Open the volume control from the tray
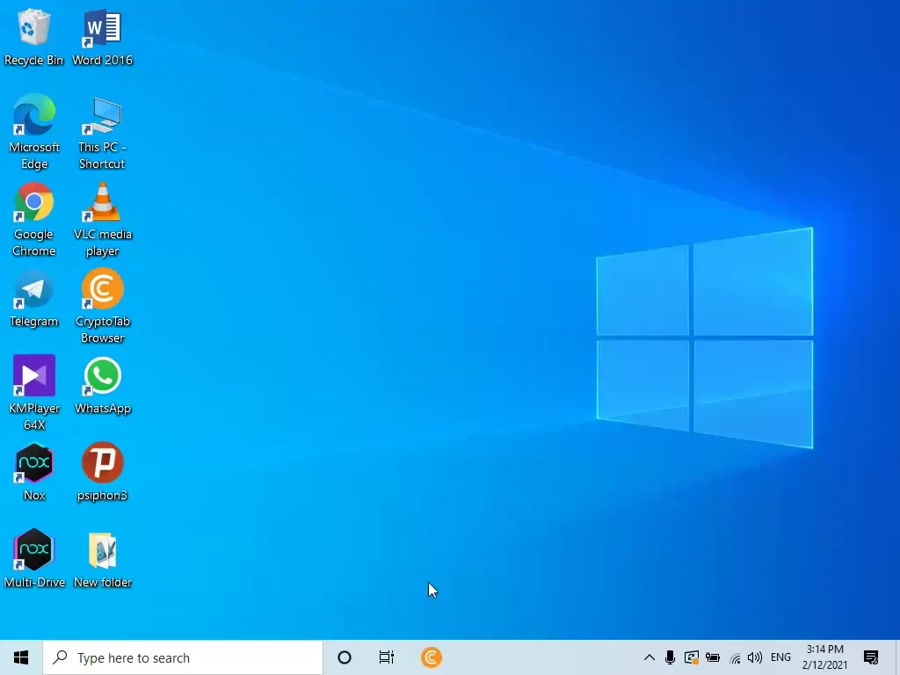 click(755, 658)
